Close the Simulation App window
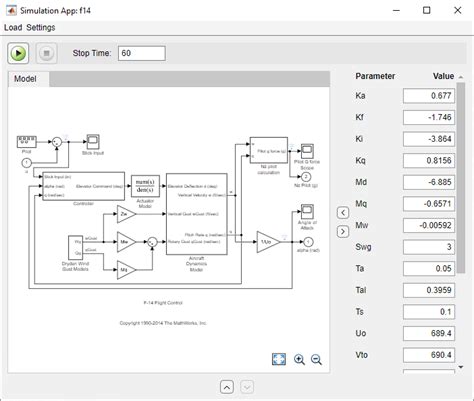The height and width of the screenshot is (401, 474). [458, 11]
